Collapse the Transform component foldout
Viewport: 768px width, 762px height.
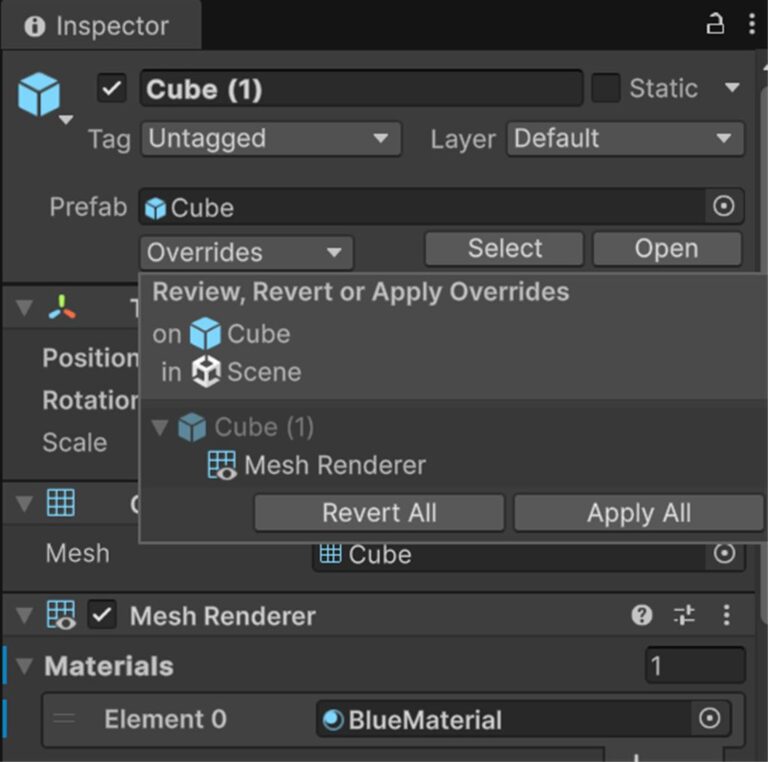(24, 309)
